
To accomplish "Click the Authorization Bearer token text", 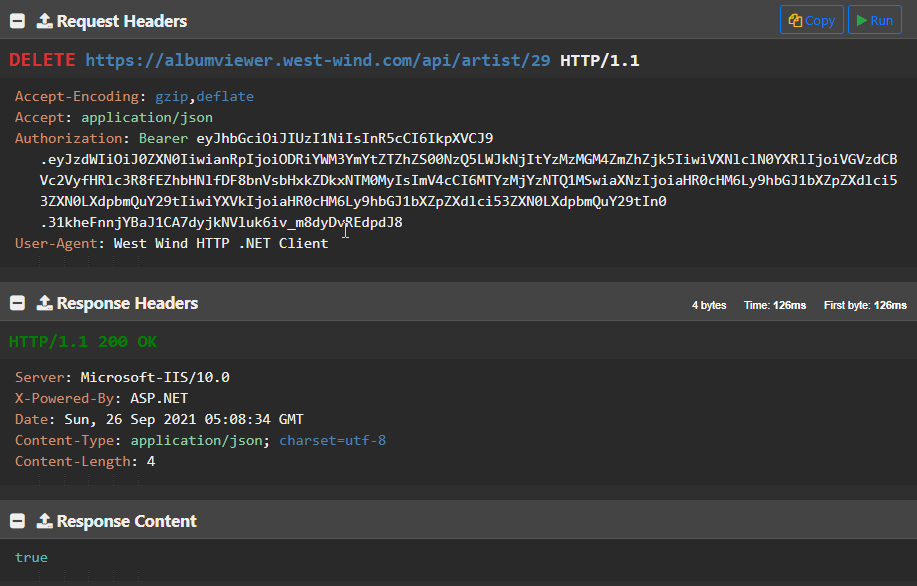I will (345, 139).
